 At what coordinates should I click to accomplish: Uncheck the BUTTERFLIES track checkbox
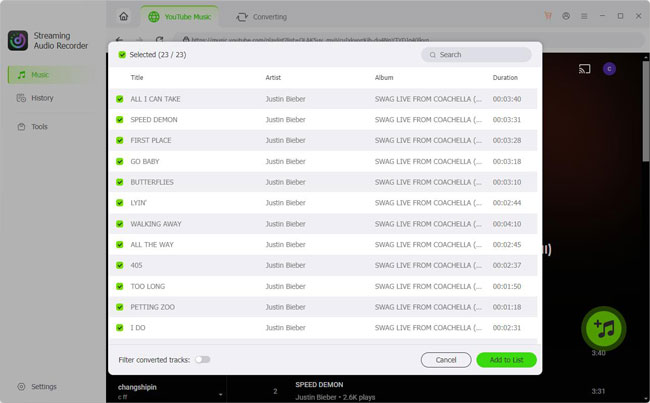point(120,182)
